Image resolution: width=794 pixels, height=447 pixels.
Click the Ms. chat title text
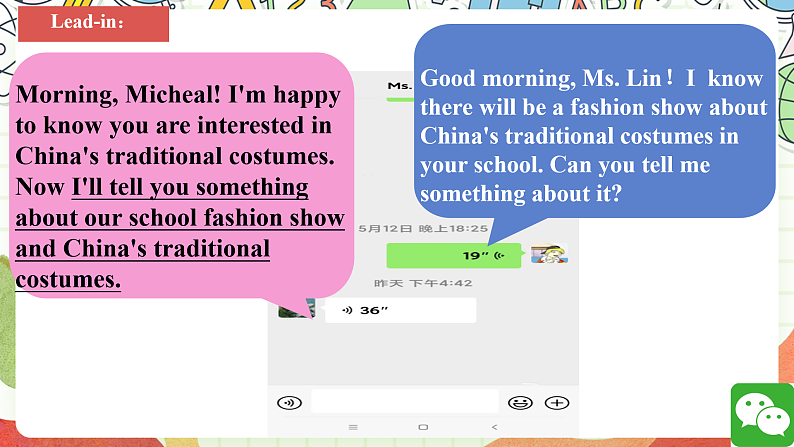point(400,86)
